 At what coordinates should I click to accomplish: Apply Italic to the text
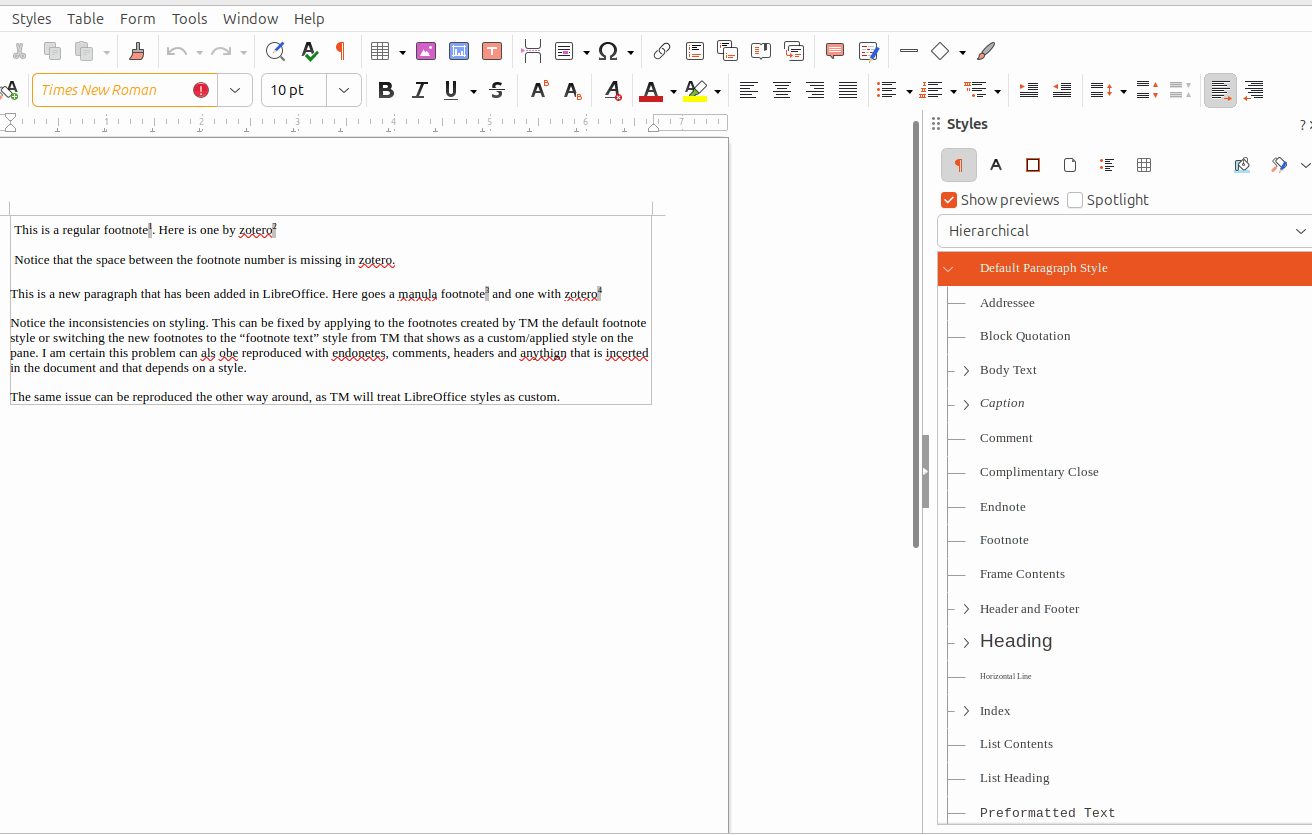[x=420, y=90]
